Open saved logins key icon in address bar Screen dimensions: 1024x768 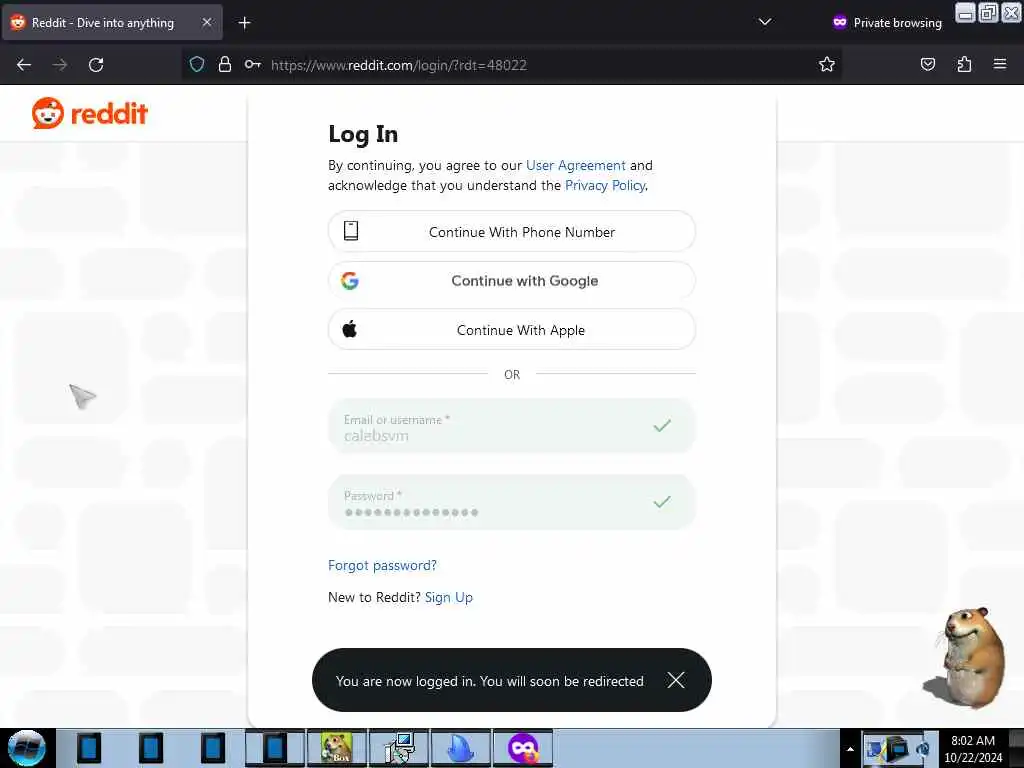pyautogui.click(x=253, y=65)
